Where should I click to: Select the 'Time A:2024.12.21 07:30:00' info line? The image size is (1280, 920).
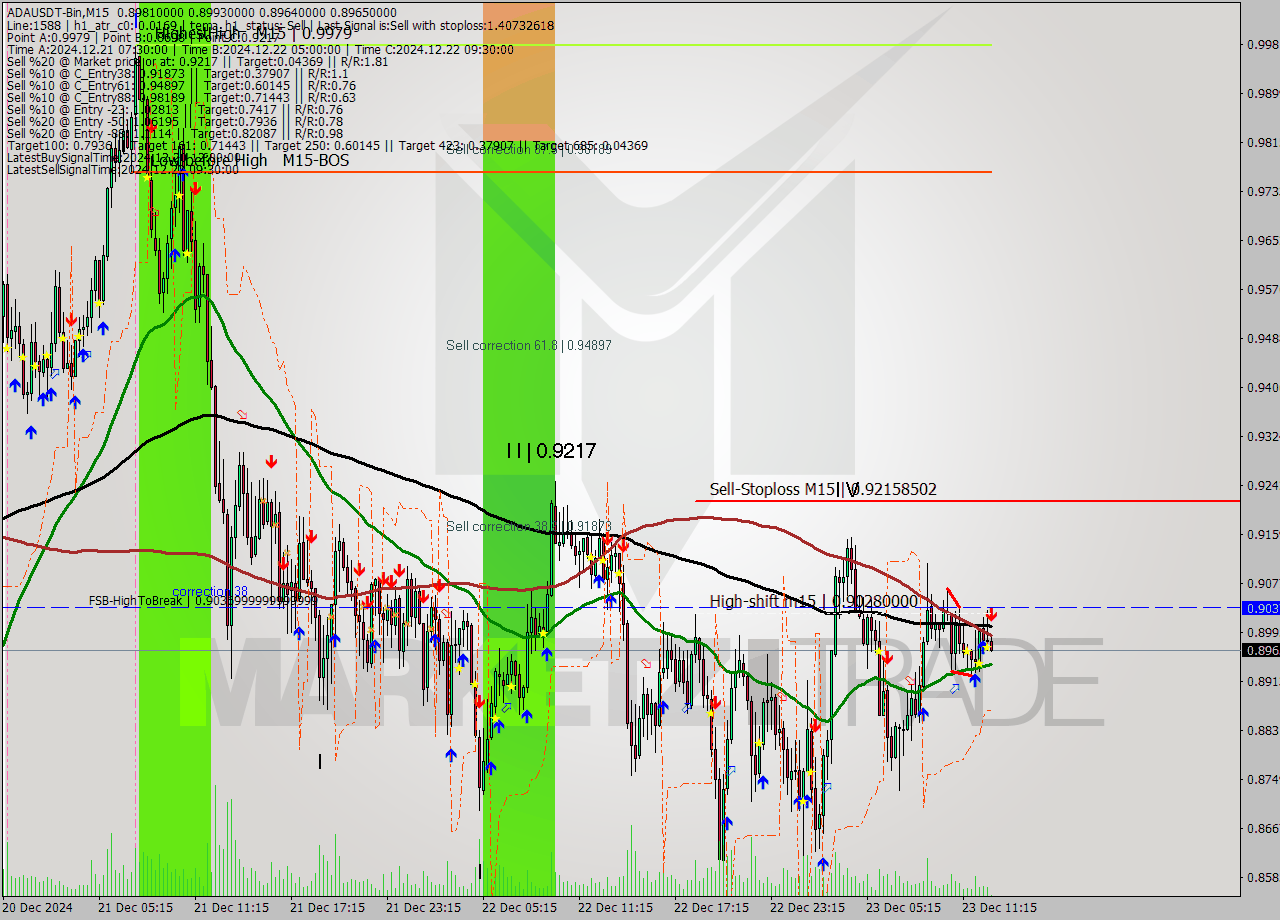pos(260,50)
